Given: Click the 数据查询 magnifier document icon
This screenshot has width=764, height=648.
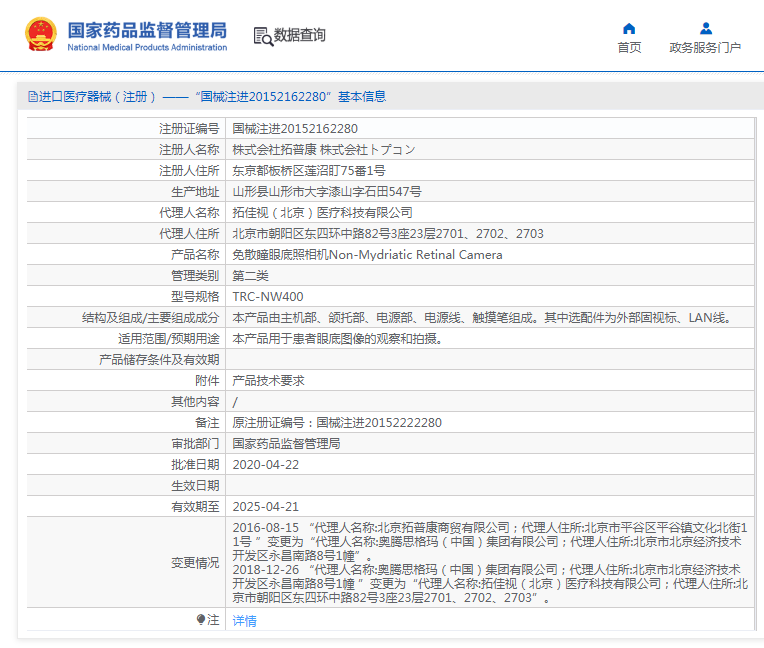Looking at the screenshot, I should pyautogui.click(x=262, y=36).
